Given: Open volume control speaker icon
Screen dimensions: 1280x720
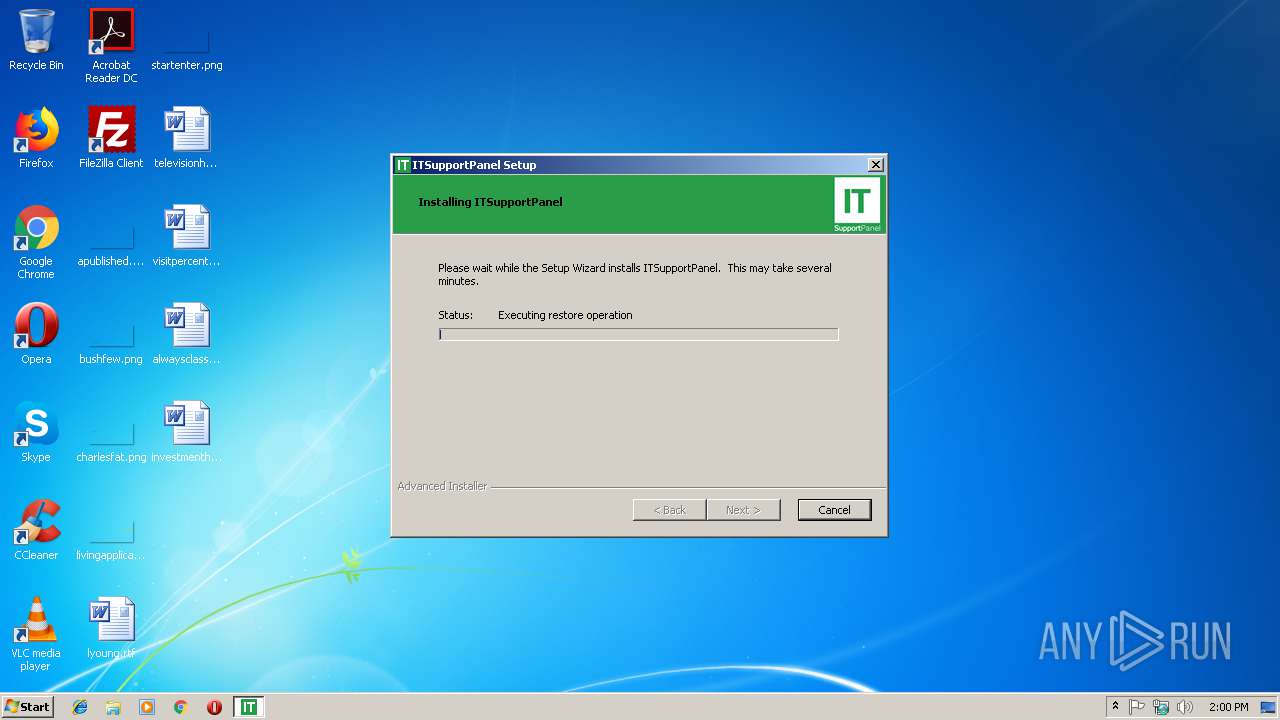Looking at the screenshot, I should tap(1185, 707).
